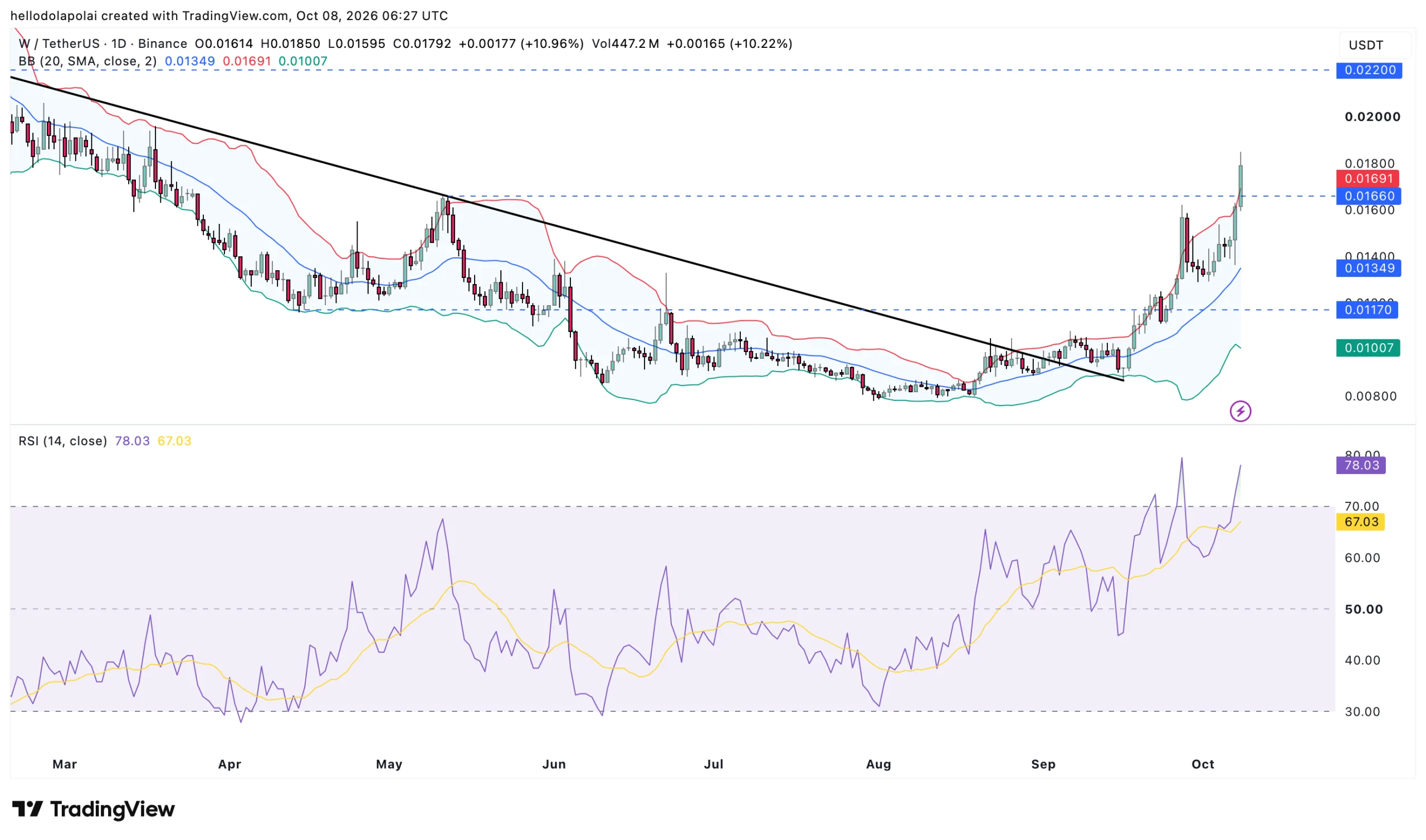
Task: Select the 0.02200 price level label
Action: 1369,70
